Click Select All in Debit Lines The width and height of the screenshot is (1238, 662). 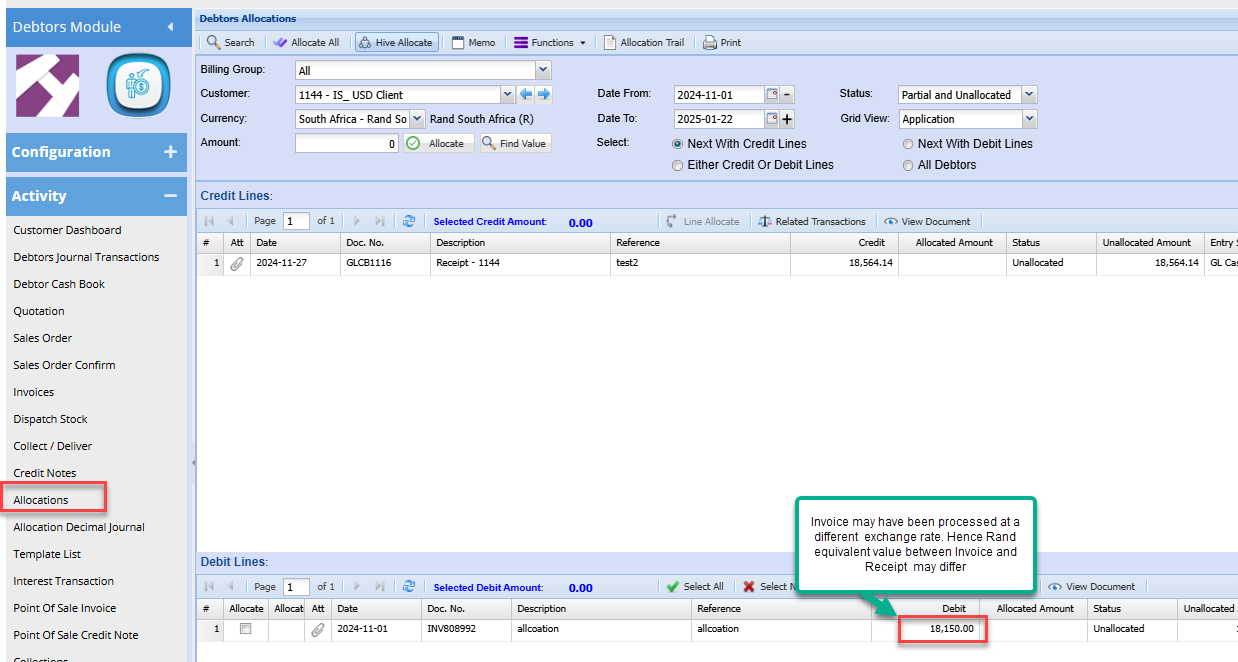[695, 587]
